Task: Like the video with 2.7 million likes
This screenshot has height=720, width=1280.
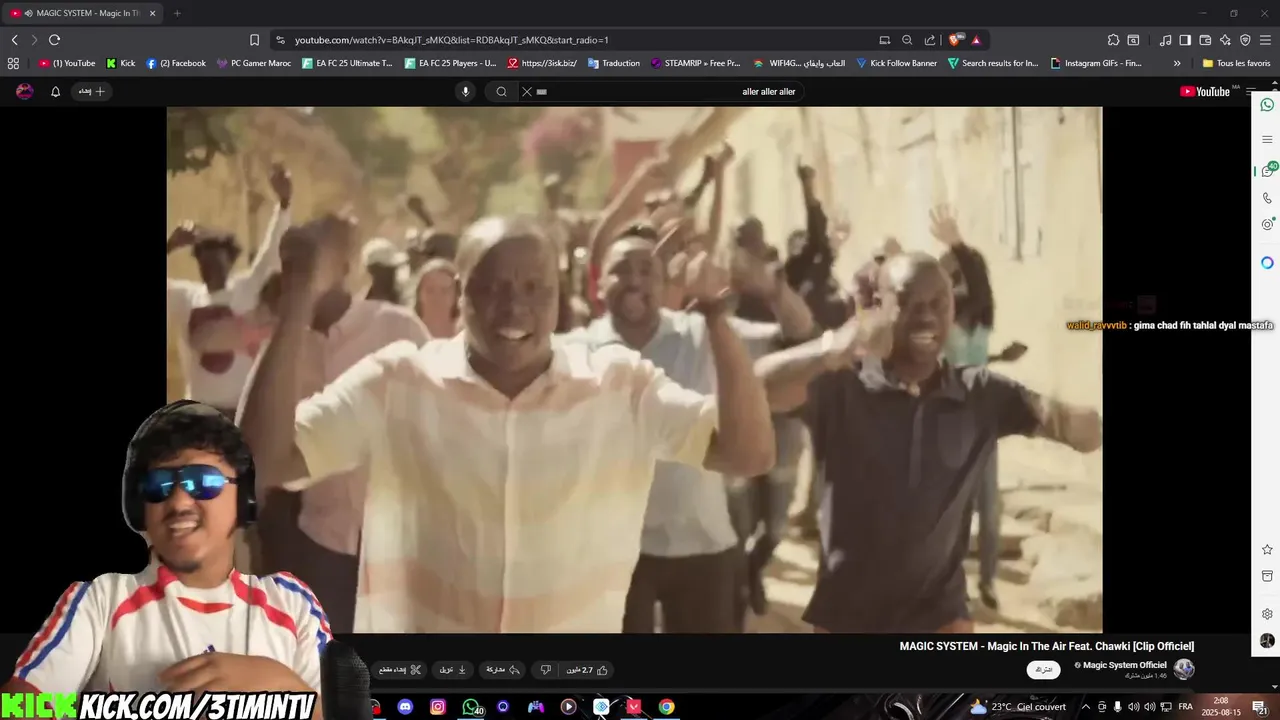Action: [x=587, y=669]
